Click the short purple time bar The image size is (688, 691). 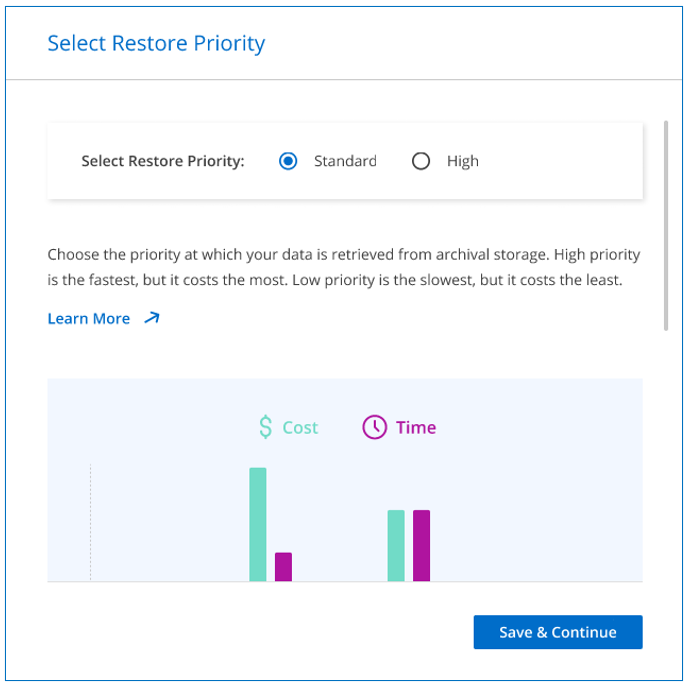click(x=283, y=566)
